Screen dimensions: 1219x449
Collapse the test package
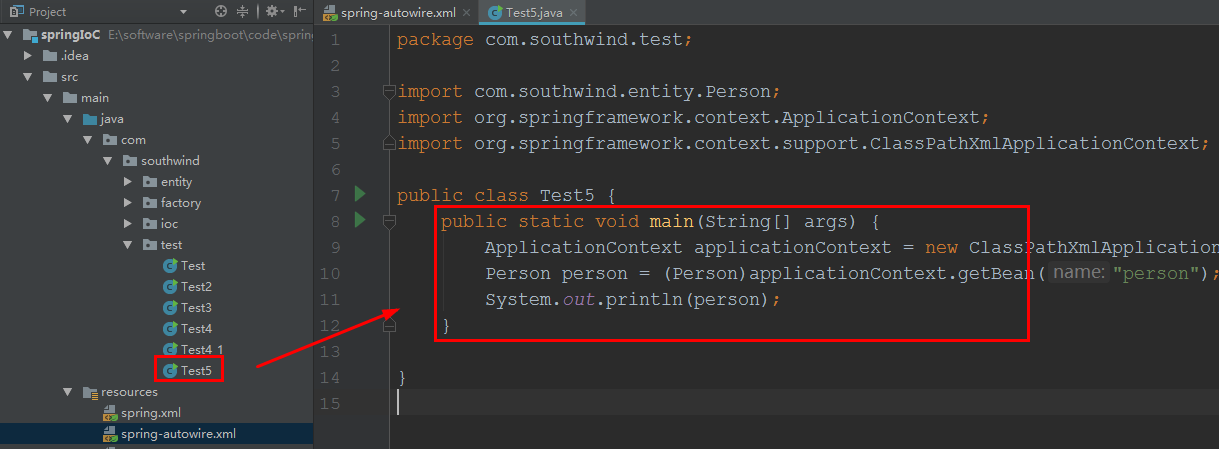(127, 244)
